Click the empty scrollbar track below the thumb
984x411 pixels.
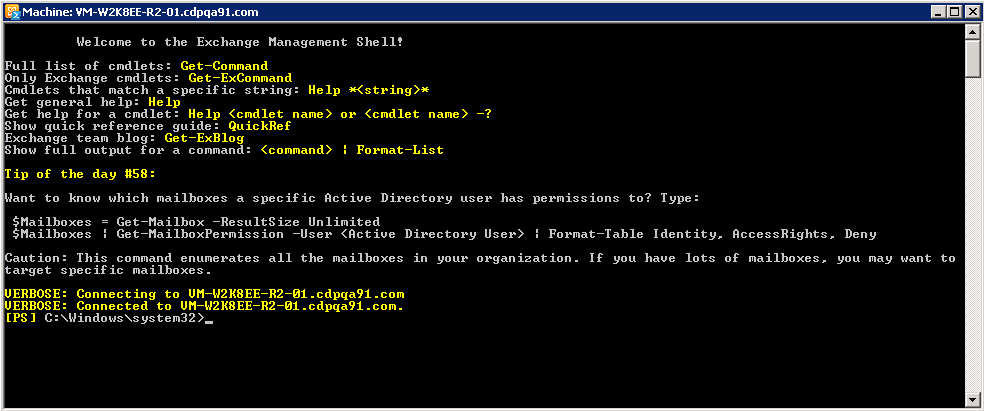coord(973,235)
